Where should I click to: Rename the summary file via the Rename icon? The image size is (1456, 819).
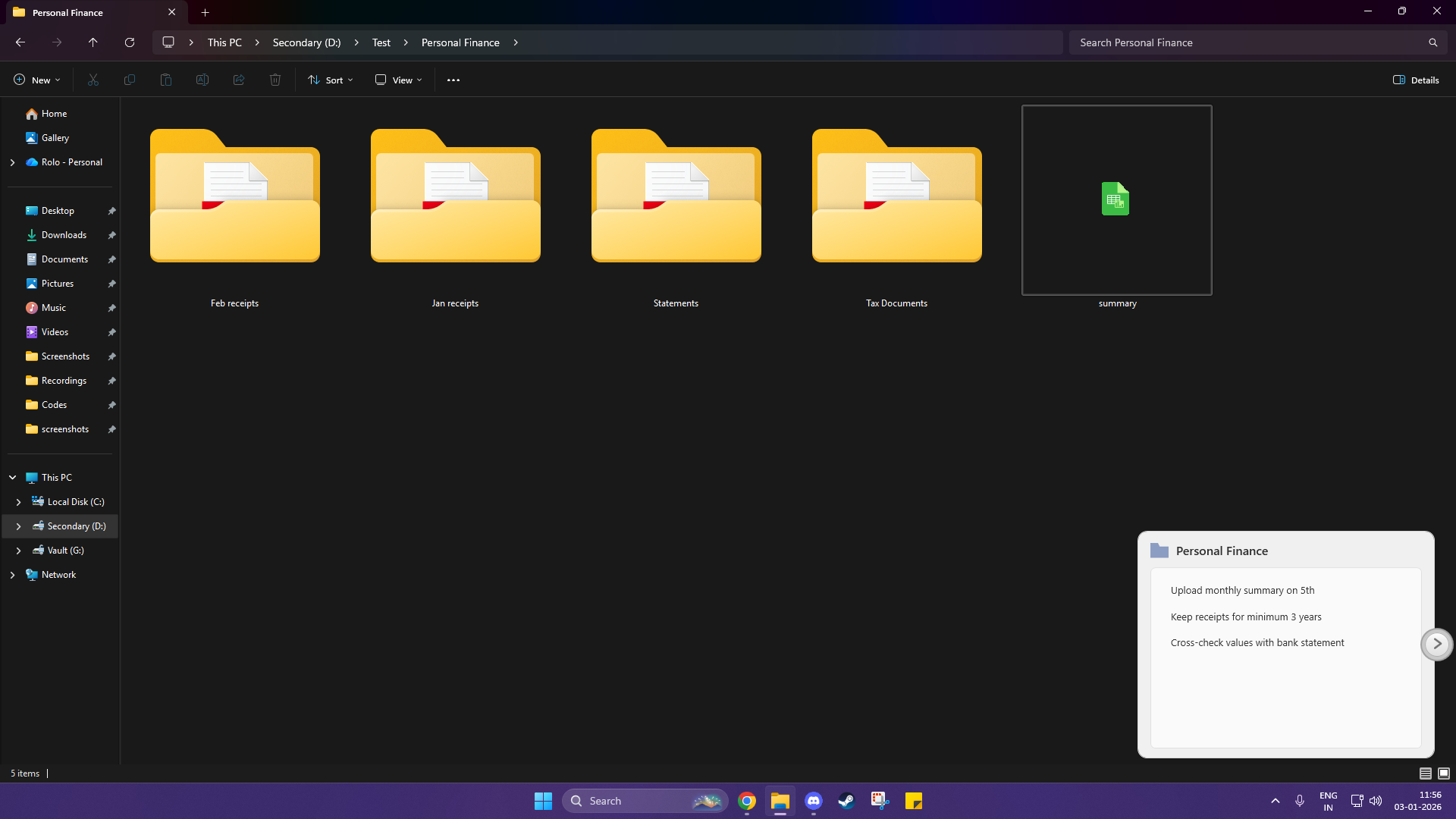point(202,80)
